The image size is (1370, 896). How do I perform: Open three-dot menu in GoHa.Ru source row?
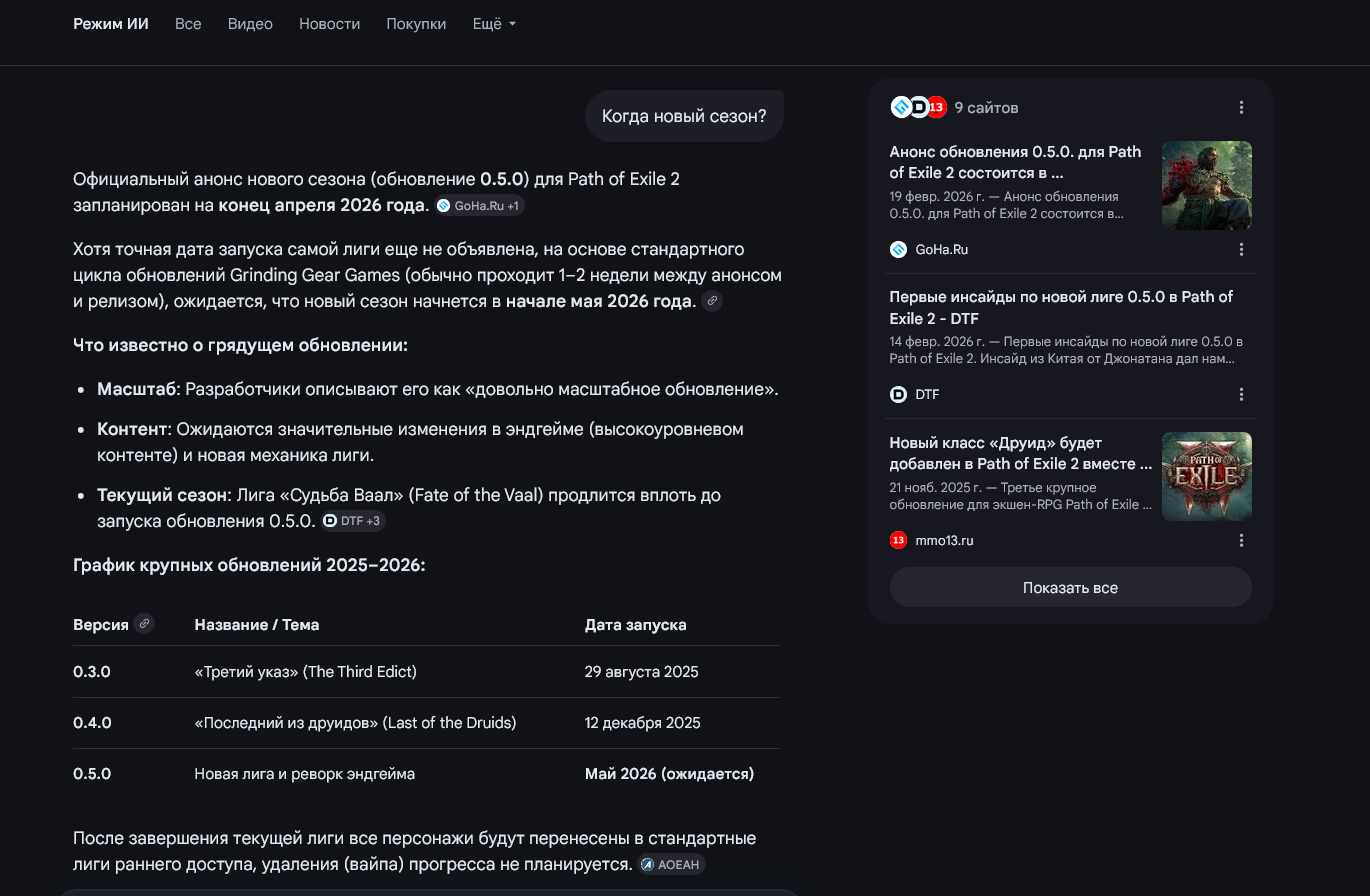pos(1241,249)
